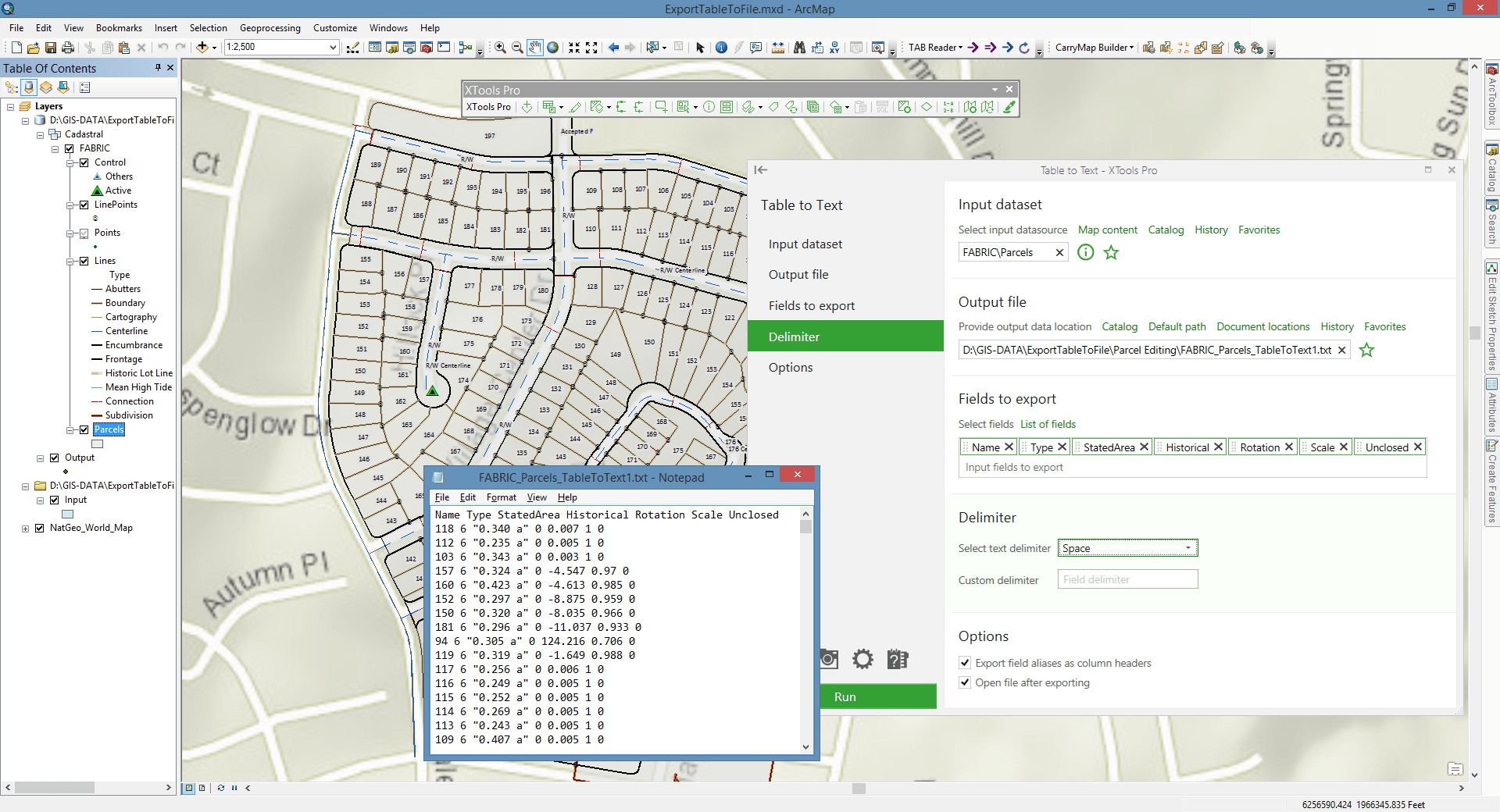
Task: Open settings gear icon above Run
Action: pos(862,659)
